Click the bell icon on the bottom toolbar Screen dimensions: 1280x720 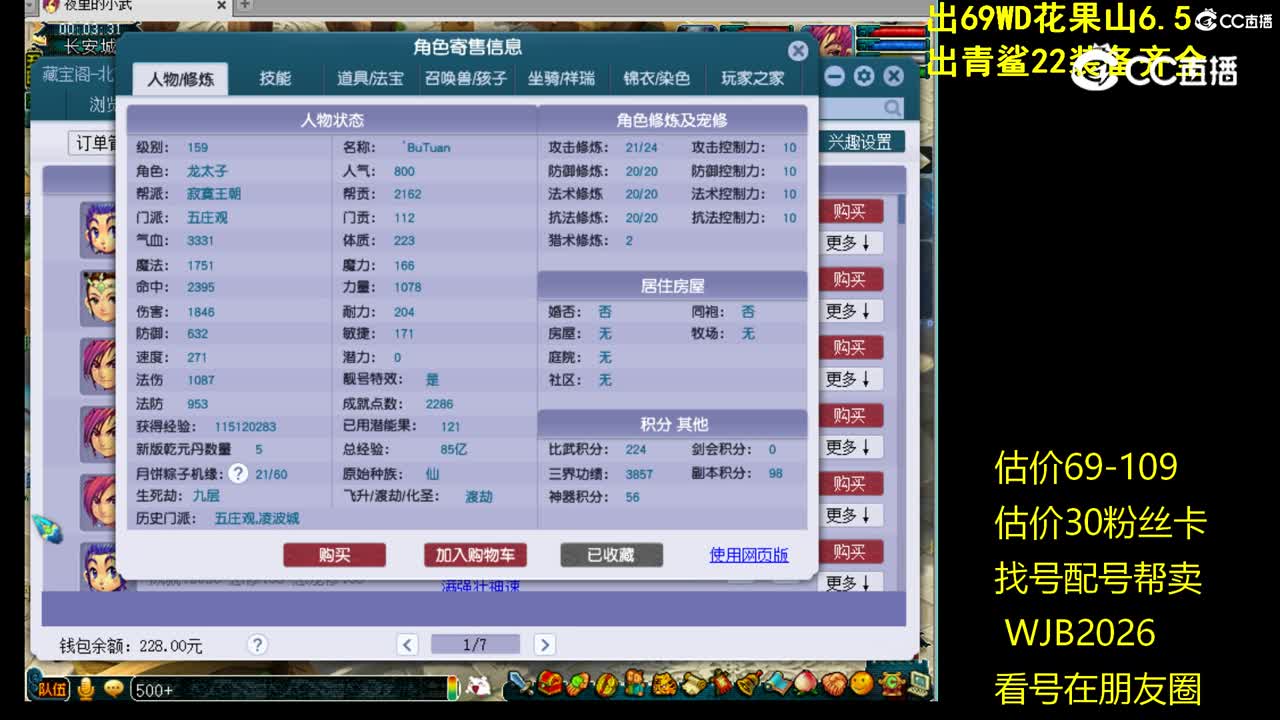pos(748,686)
